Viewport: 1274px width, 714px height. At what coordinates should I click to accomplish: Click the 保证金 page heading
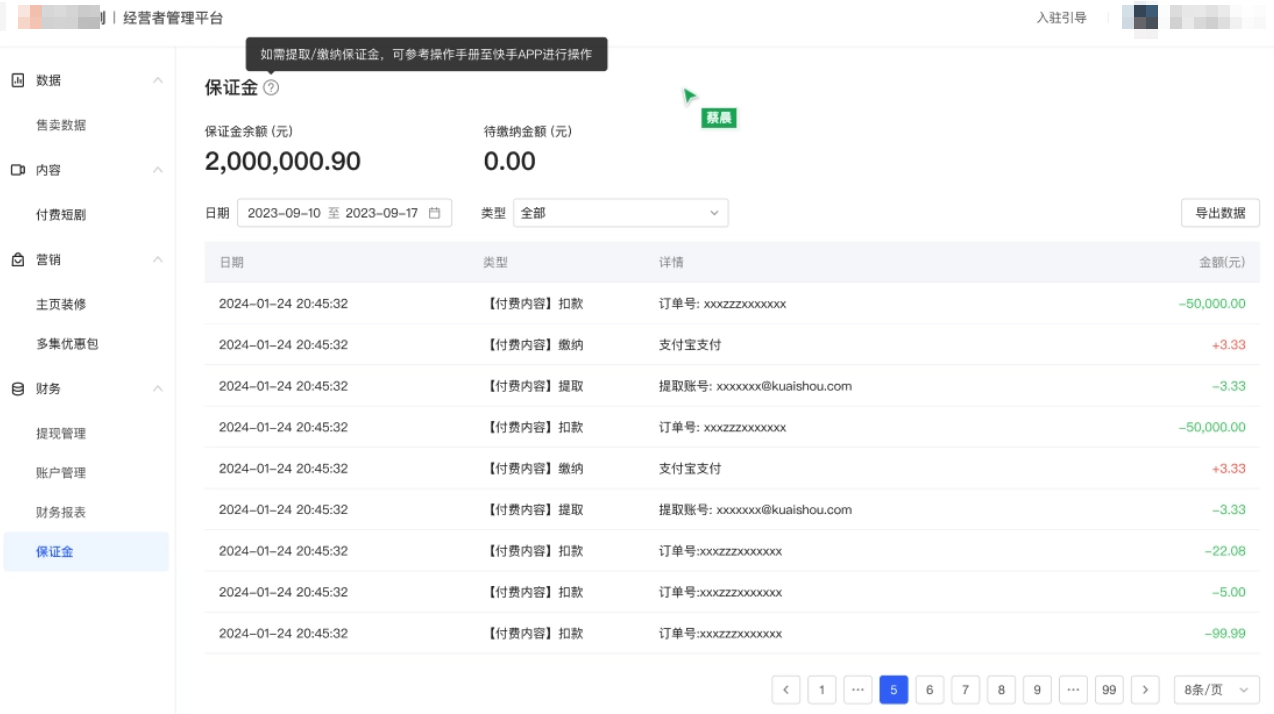coord(231,88)
